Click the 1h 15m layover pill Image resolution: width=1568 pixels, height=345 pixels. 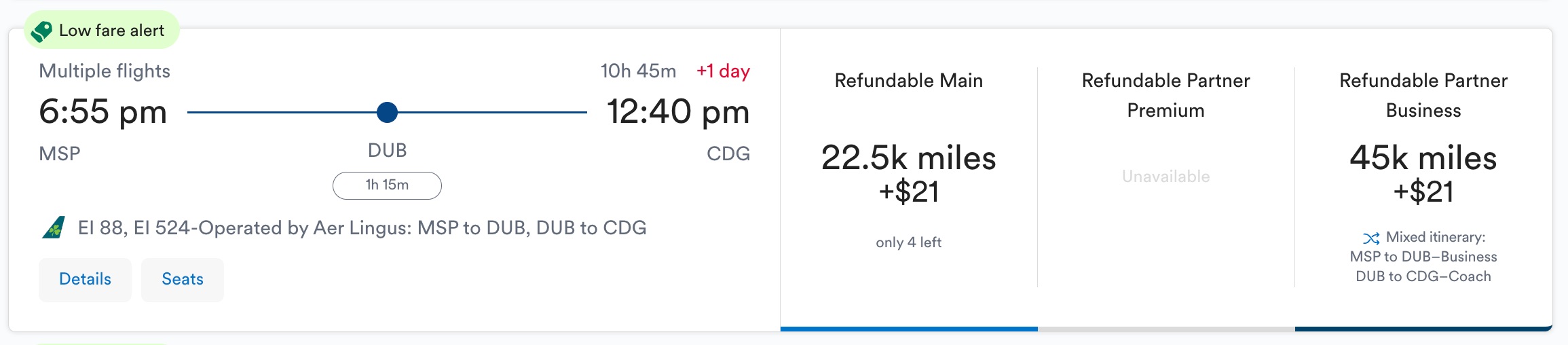pyautogui.click(x=387, y=185)
